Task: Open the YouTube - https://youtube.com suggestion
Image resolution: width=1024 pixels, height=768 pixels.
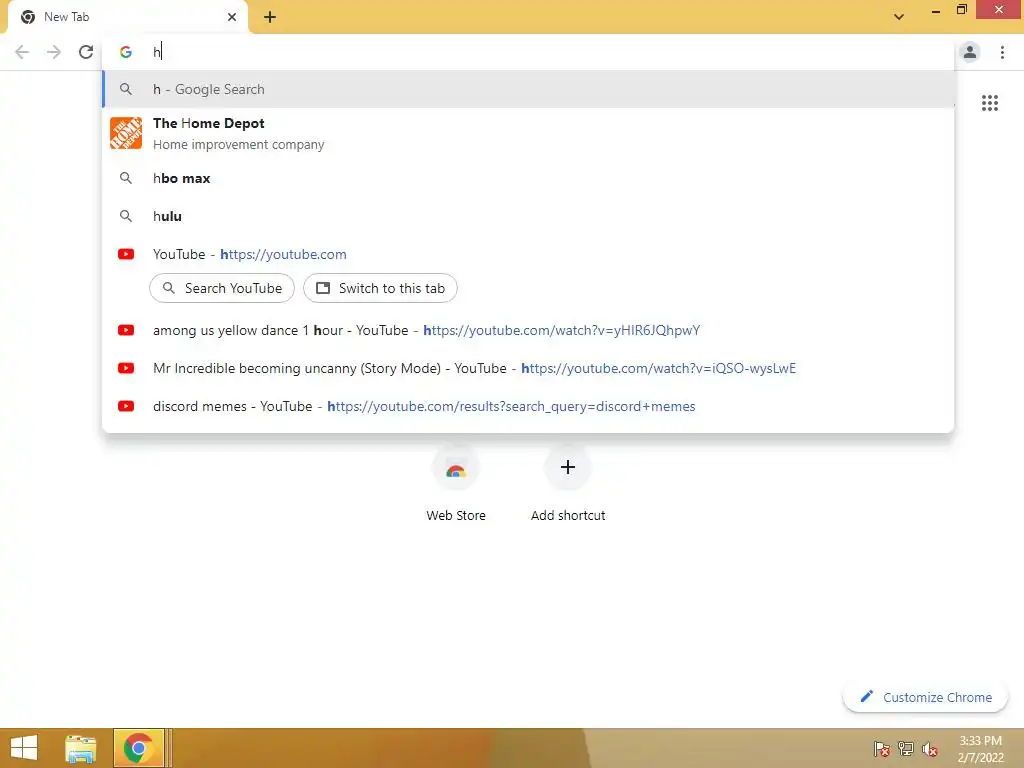Action: point(528,254)
